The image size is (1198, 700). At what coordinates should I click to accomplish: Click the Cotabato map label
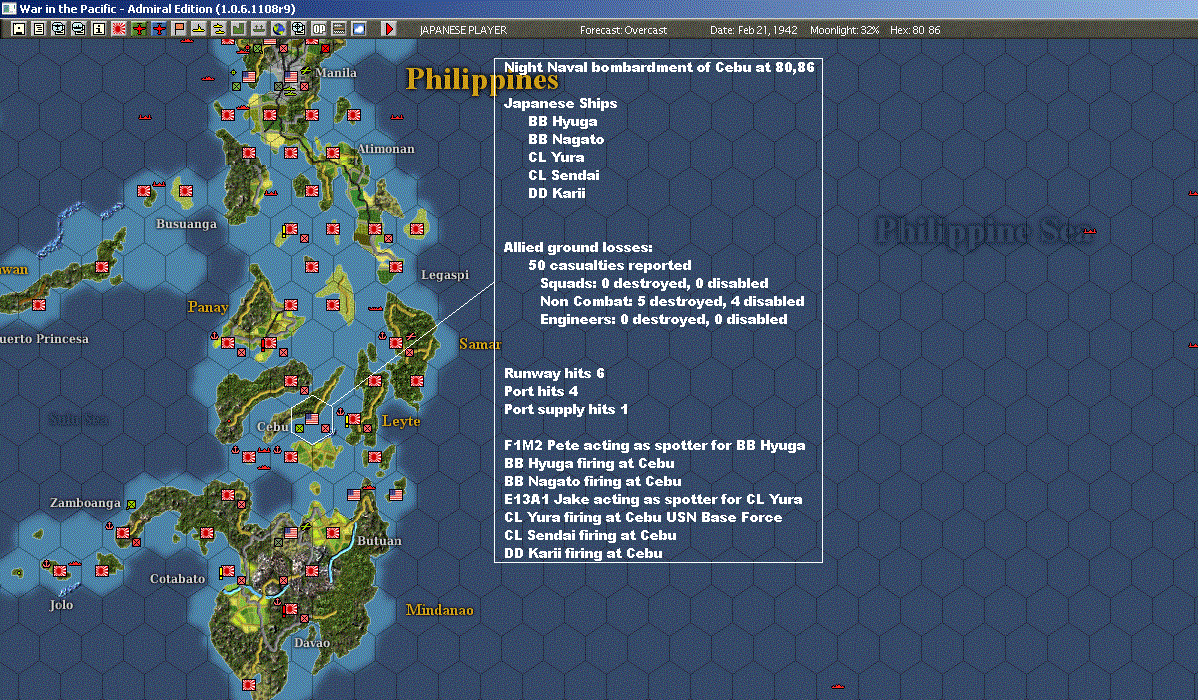(x=177, y=578)
